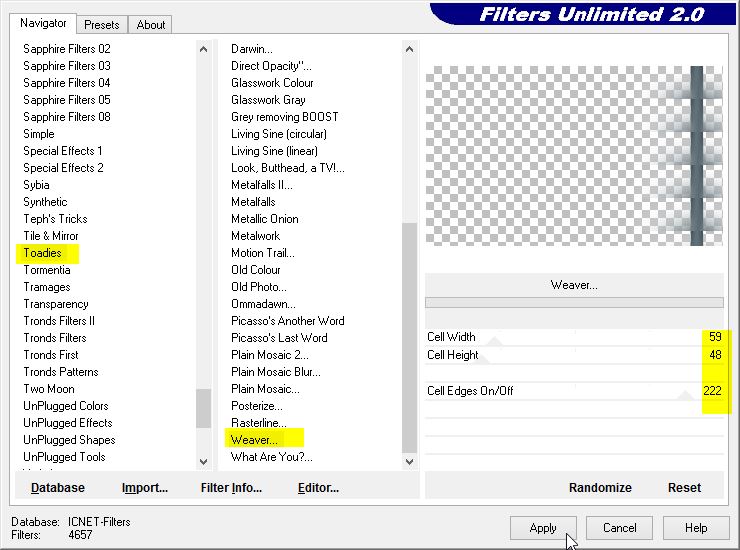Click Import... to add filters
Screen dimensions: 740x550
144,488
